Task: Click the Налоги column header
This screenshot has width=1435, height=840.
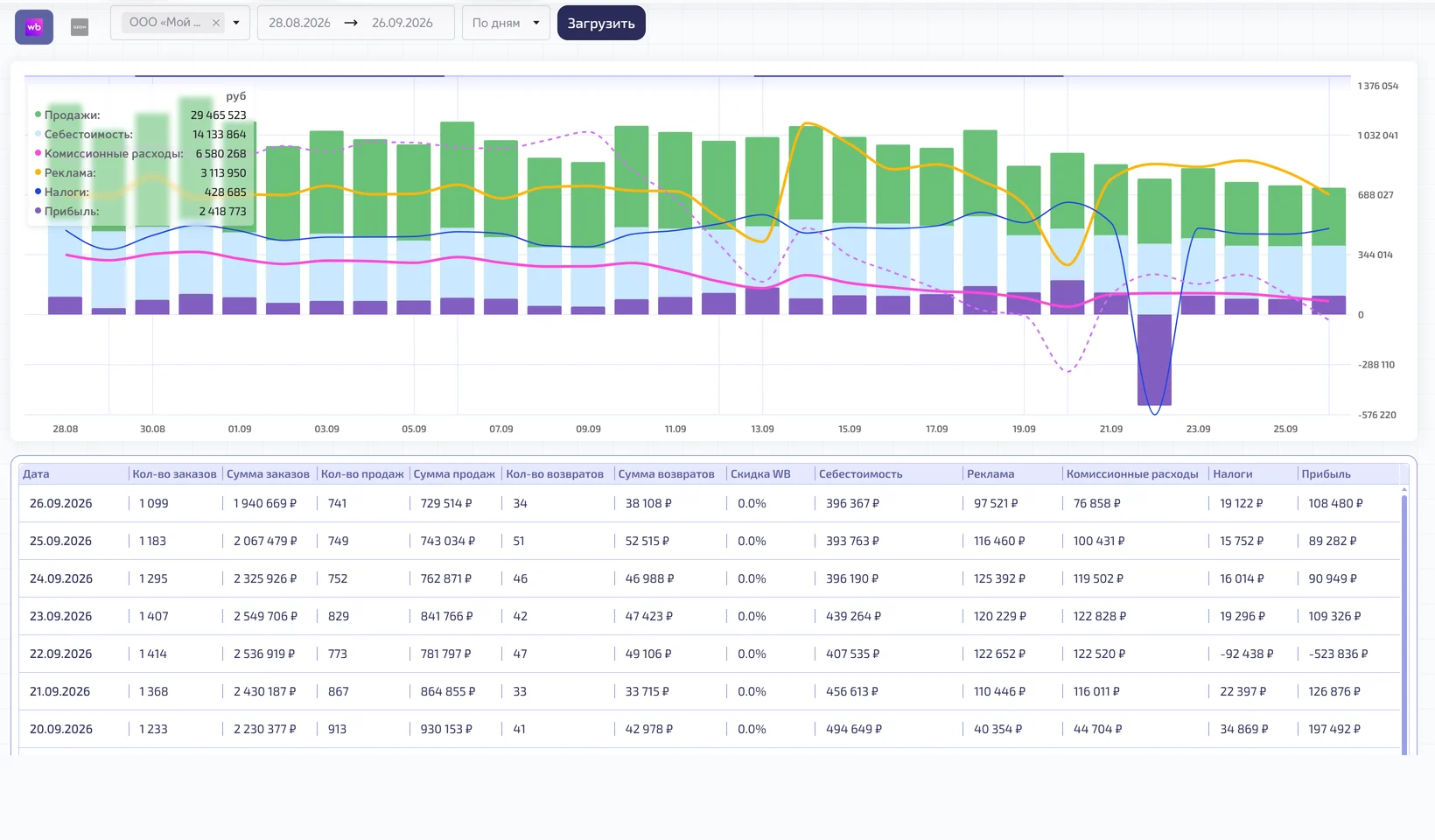Action: tap(1232, 474)
